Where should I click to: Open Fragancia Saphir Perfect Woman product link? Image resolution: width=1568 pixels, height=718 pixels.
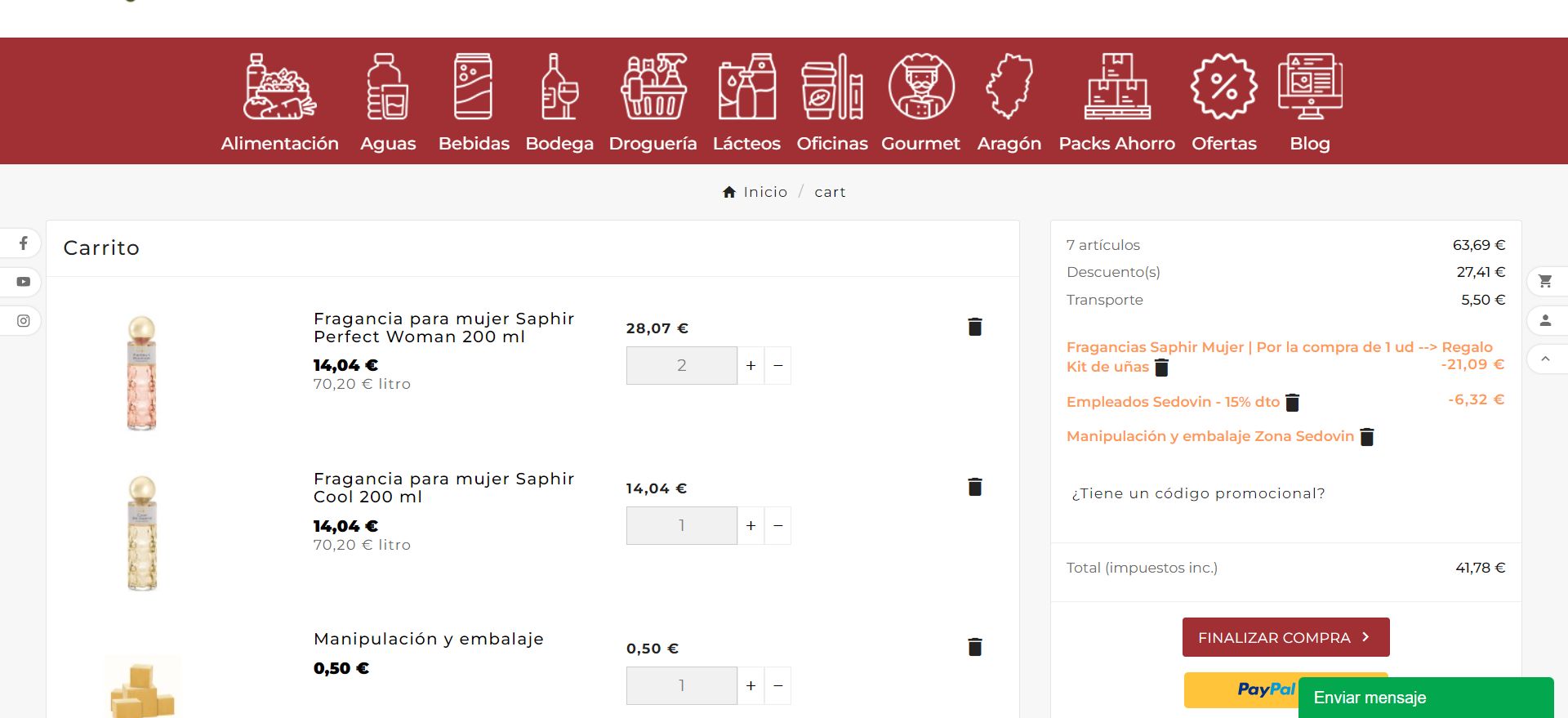(443, 328)
